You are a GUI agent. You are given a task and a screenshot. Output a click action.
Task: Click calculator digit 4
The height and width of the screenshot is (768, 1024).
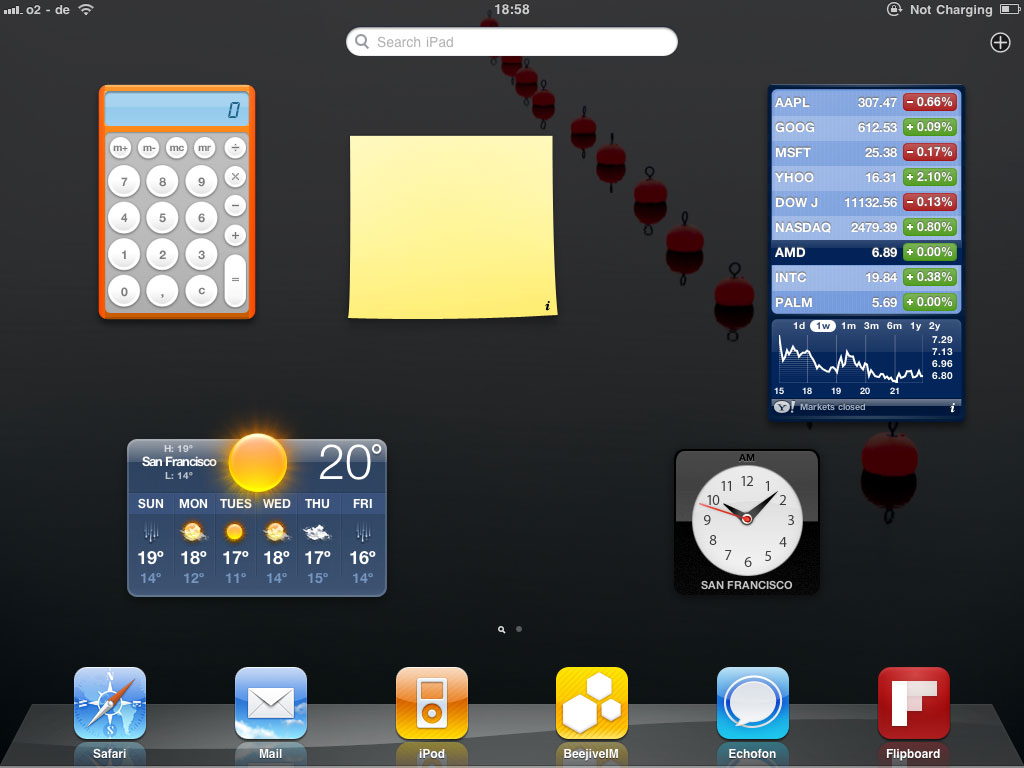tap(124, 218)
